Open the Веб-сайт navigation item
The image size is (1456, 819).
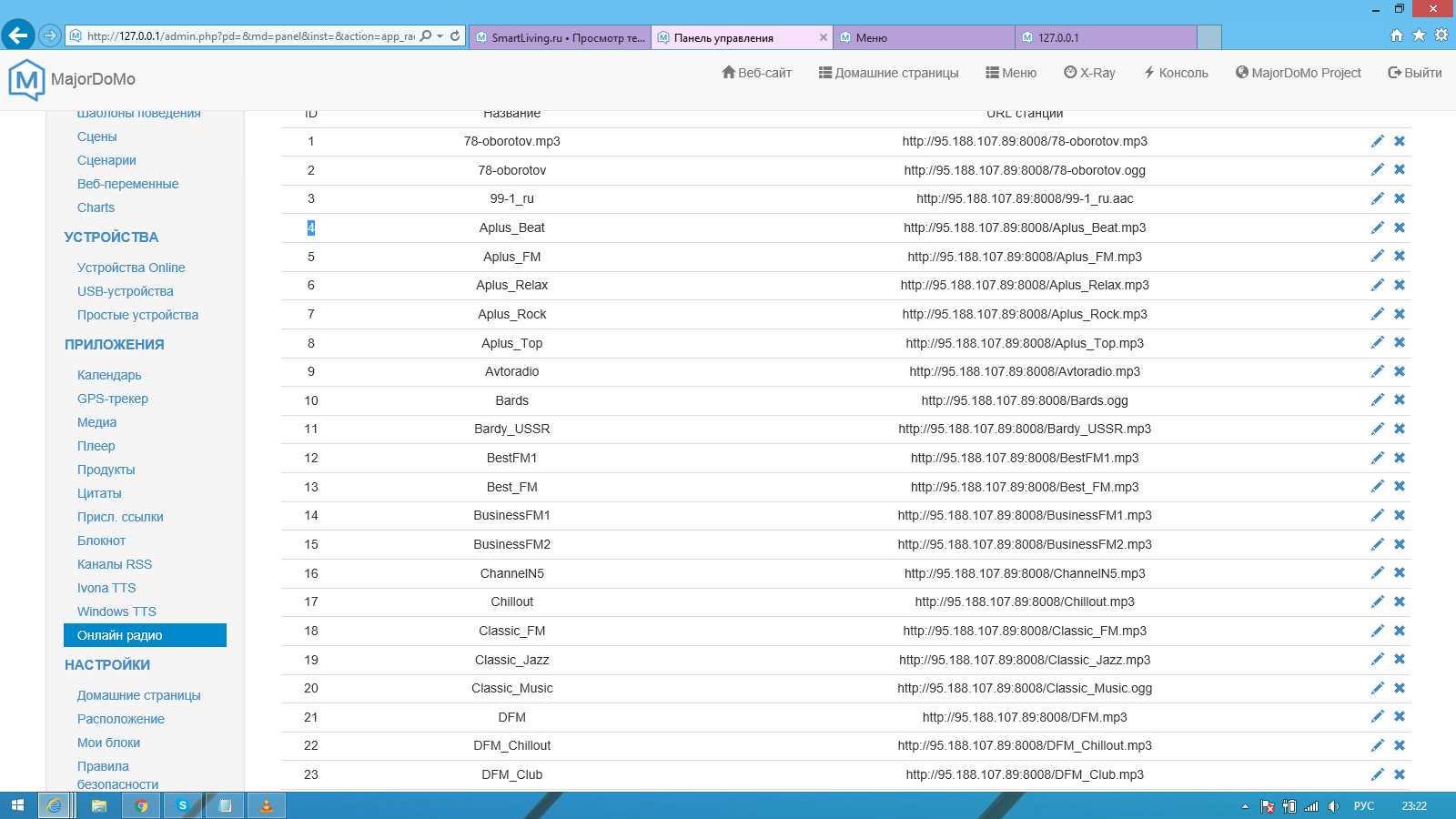coord(756,73)
